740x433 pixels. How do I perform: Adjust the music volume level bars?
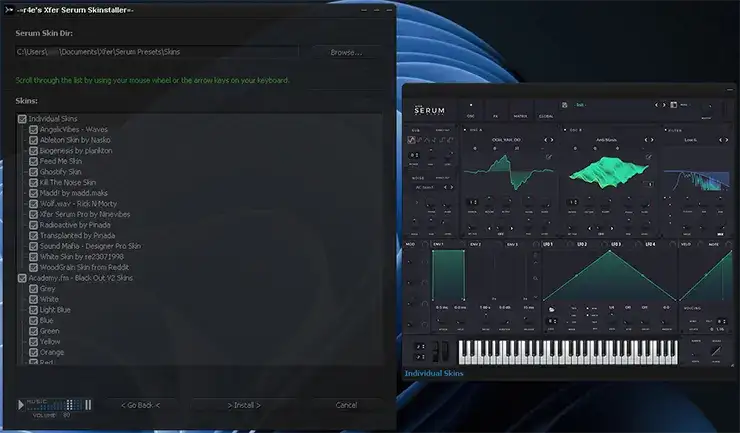[x=55, y=405]
